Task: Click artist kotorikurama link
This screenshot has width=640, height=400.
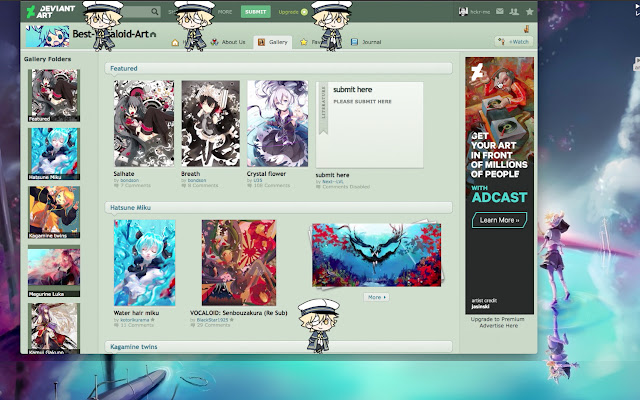Action: (135, 320)
